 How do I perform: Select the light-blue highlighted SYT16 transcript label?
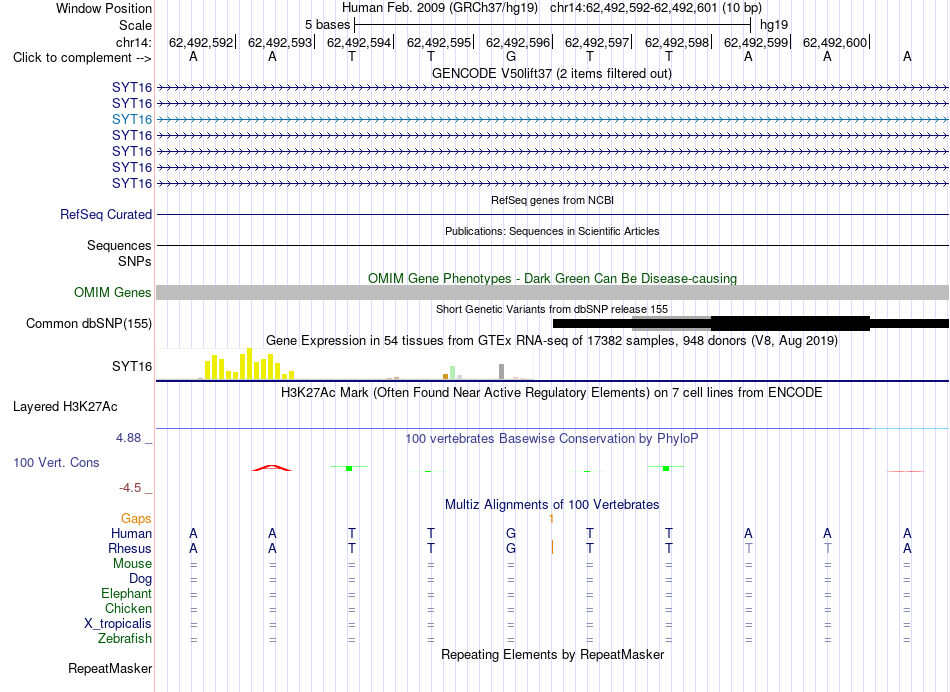(131, 119)
